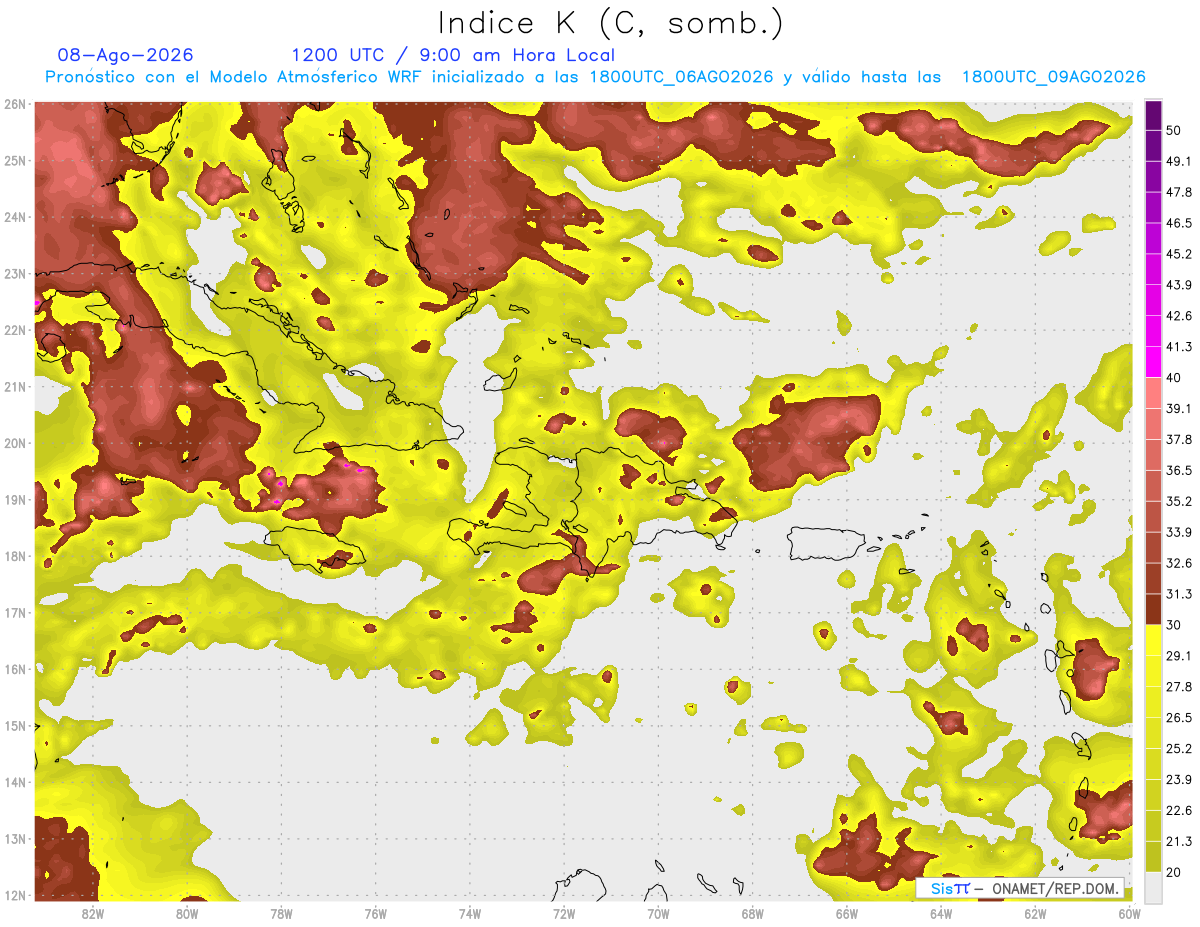The height and width of the screenshot is (927, 1200).
Task: Select the date label '08-Ago-2026'
Action: pyautogui.click(x=126, y=55)
